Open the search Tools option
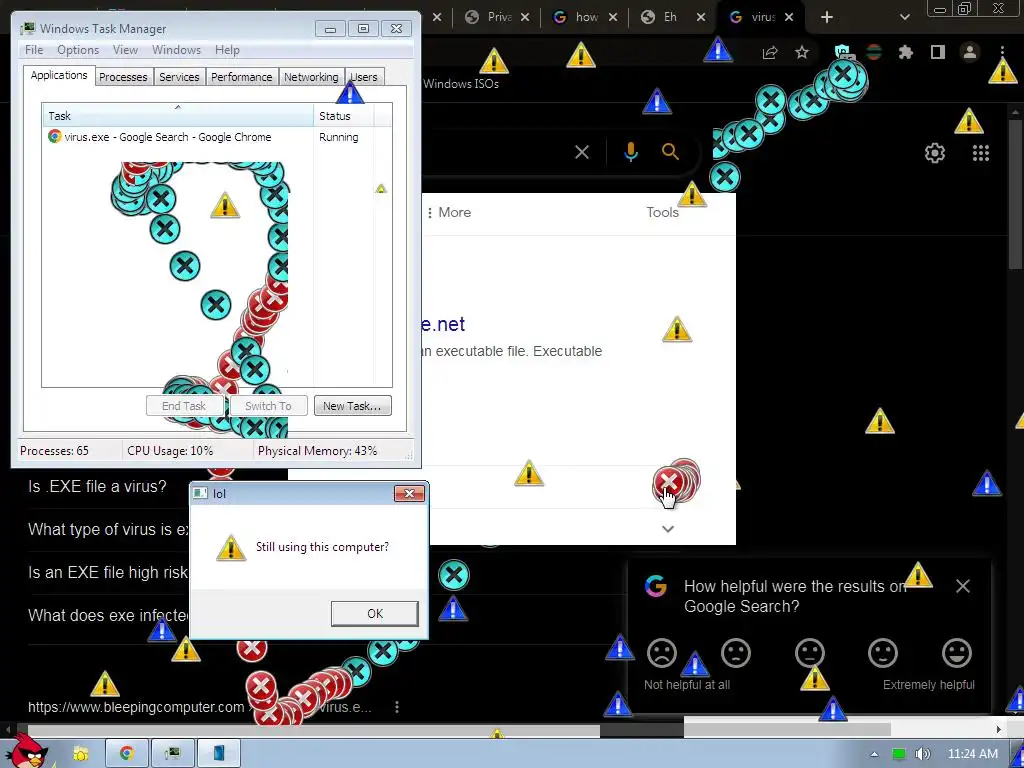 click(x=662, y=212)
